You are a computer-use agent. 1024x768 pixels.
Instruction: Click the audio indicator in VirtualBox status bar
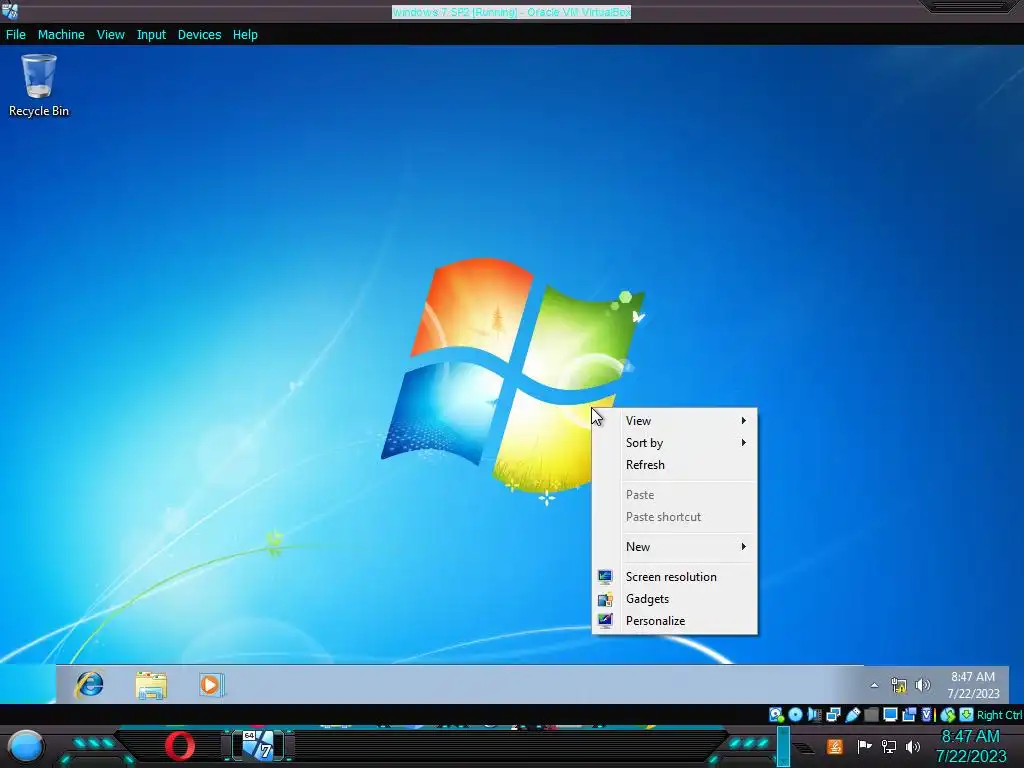[x=814, y=714]
